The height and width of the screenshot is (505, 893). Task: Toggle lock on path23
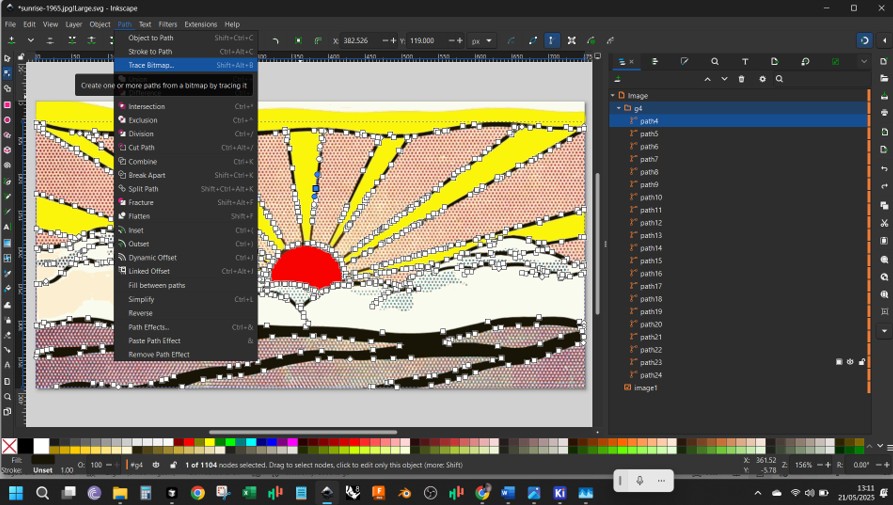[x=861, y=362]
